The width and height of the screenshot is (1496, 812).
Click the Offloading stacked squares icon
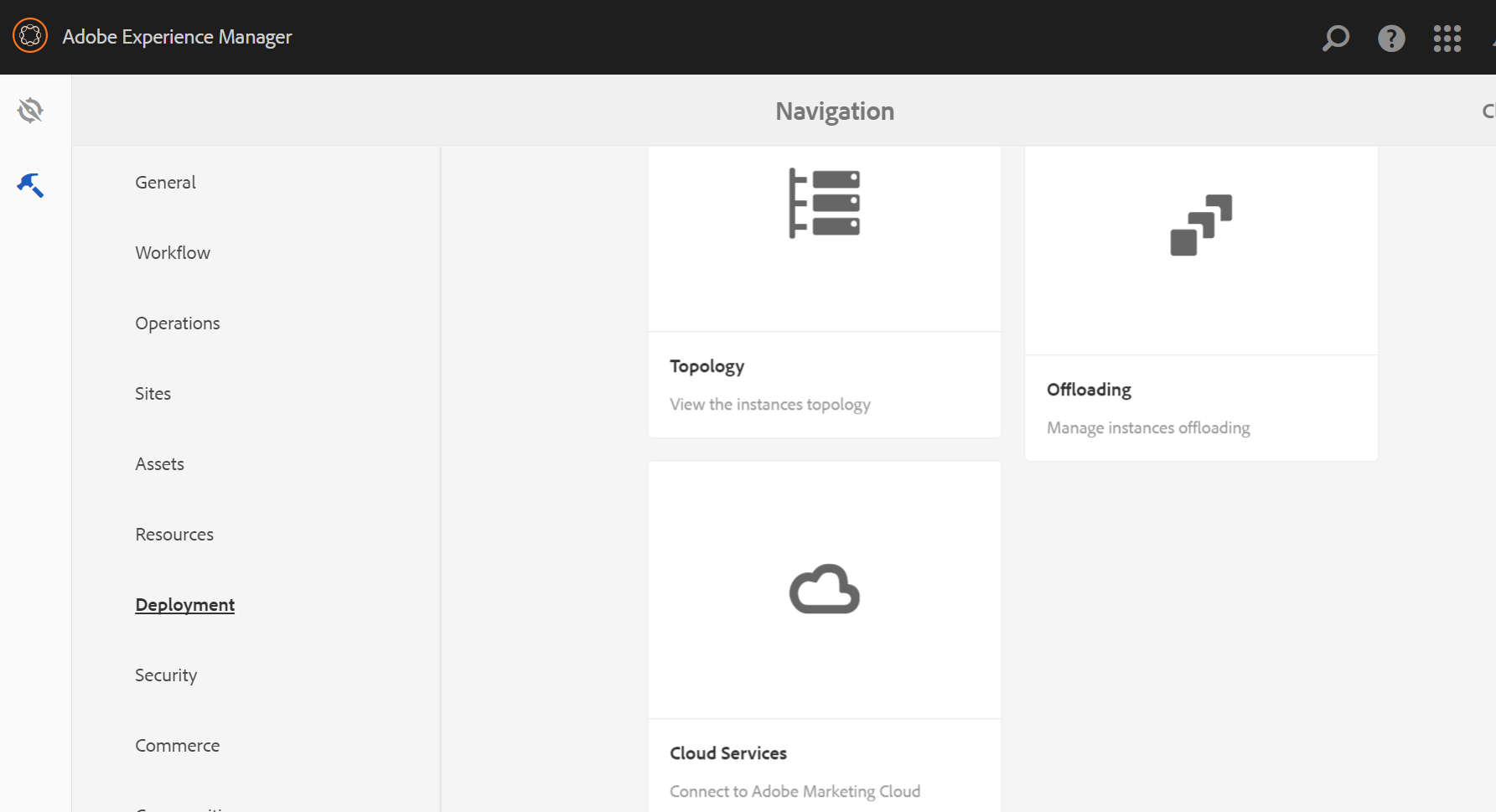tap(1202, 225)
